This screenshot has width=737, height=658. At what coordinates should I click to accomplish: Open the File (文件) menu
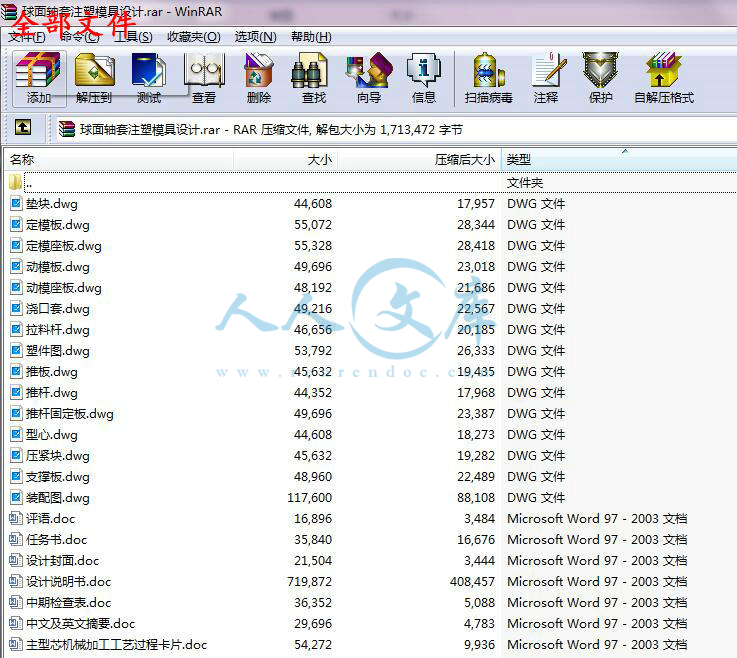point(26,37)
